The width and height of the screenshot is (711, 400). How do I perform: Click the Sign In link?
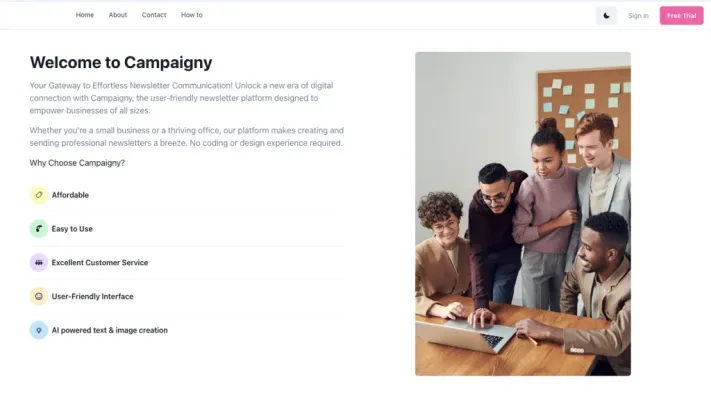pyautogui.click(x=638, y=16)
